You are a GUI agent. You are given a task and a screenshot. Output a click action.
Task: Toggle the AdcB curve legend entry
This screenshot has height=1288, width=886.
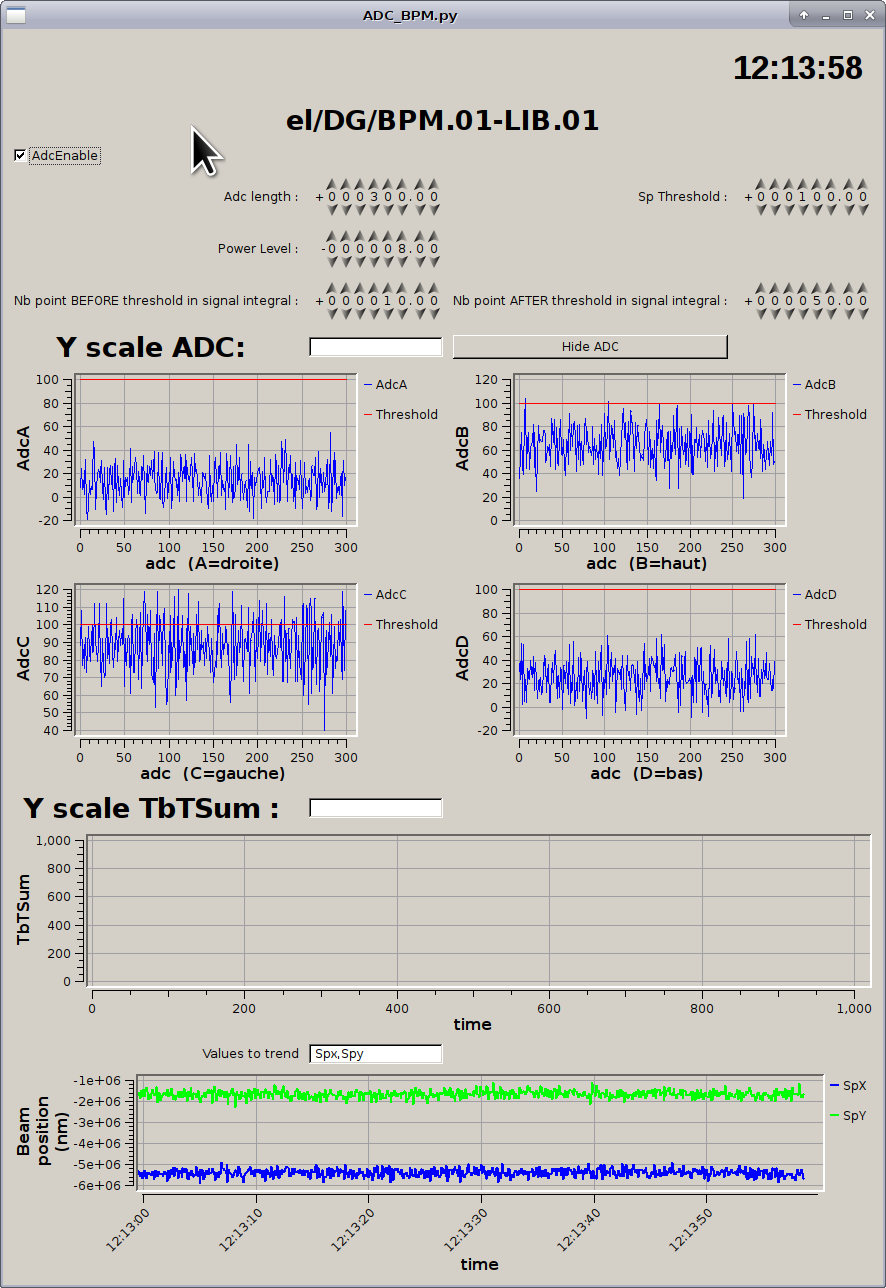[x=814, y=385]
